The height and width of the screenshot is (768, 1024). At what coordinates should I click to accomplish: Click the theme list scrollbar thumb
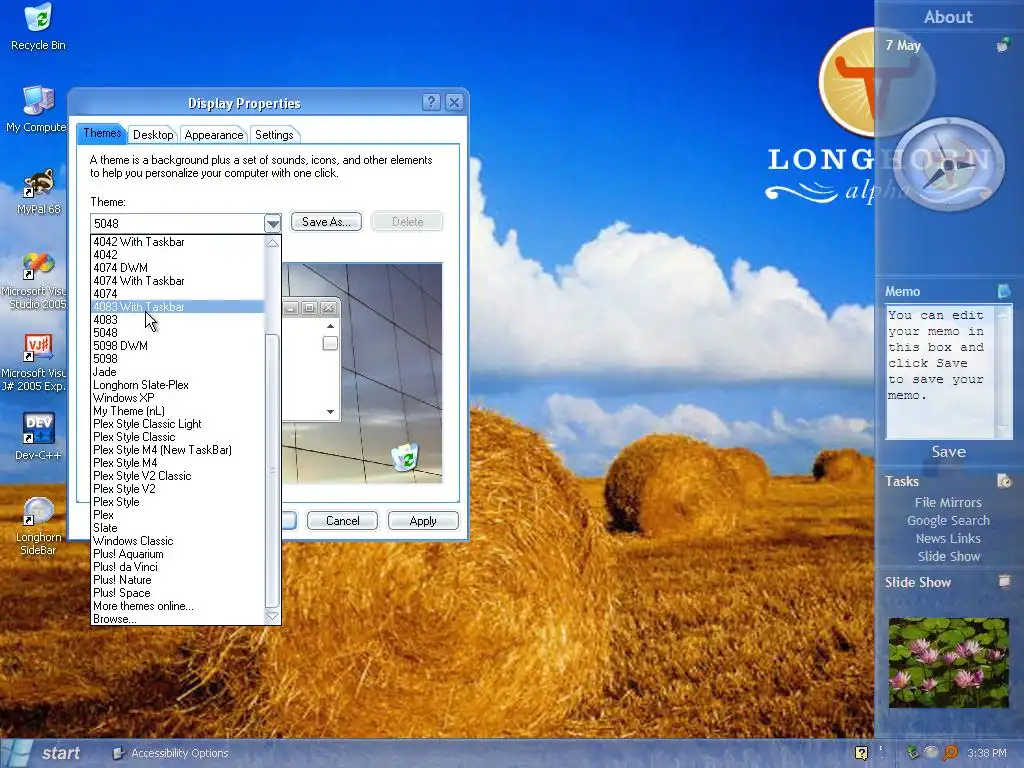272,471
